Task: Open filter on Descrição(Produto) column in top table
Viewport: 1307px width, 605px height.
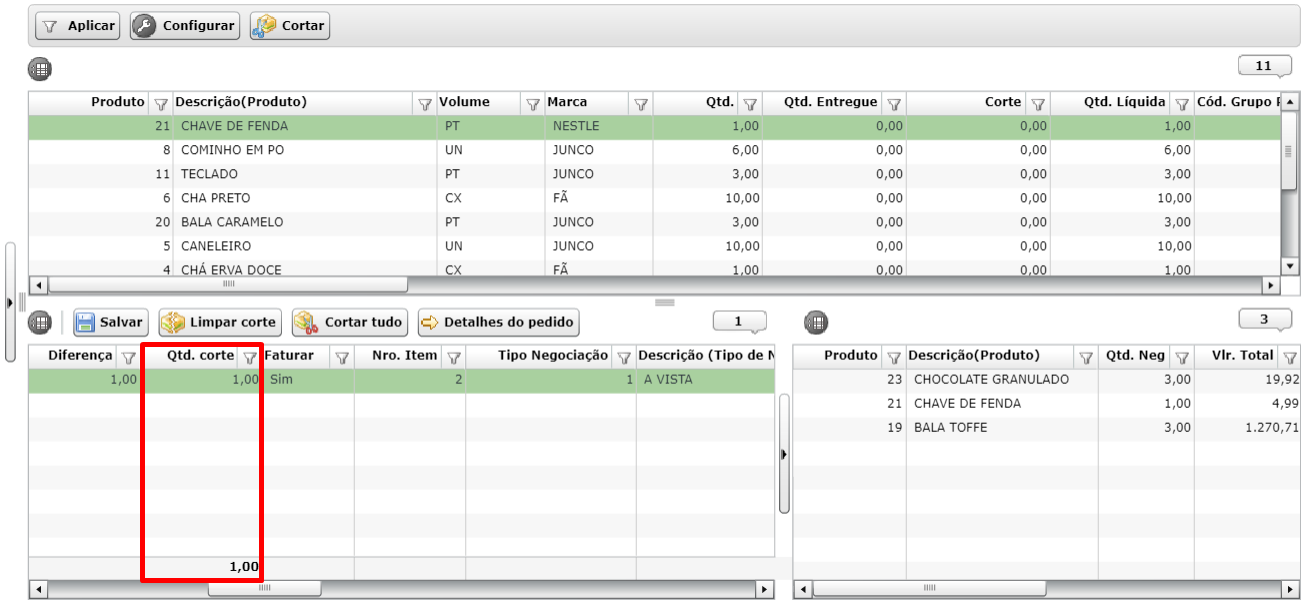Action: coord(425,103)
